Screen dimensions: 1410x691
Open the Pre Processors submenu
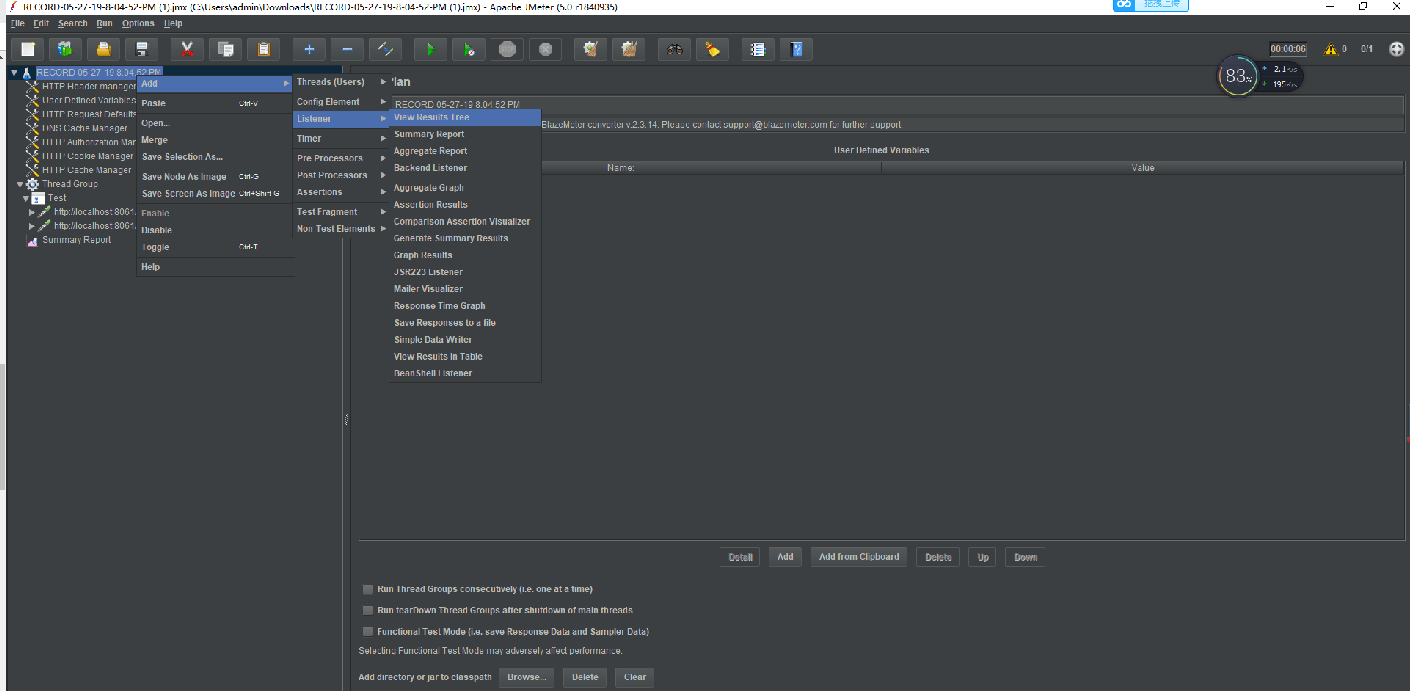click(x=341, y=158)
